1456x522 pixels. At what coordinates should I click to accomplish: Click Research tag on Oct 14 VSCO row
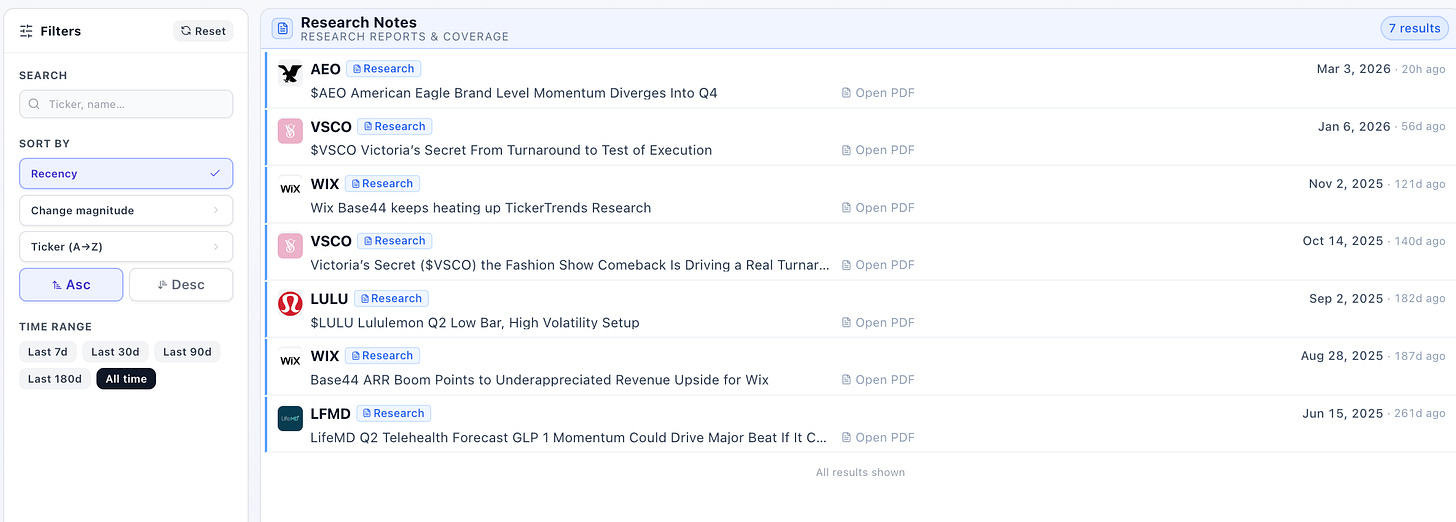tap(394, 241)
